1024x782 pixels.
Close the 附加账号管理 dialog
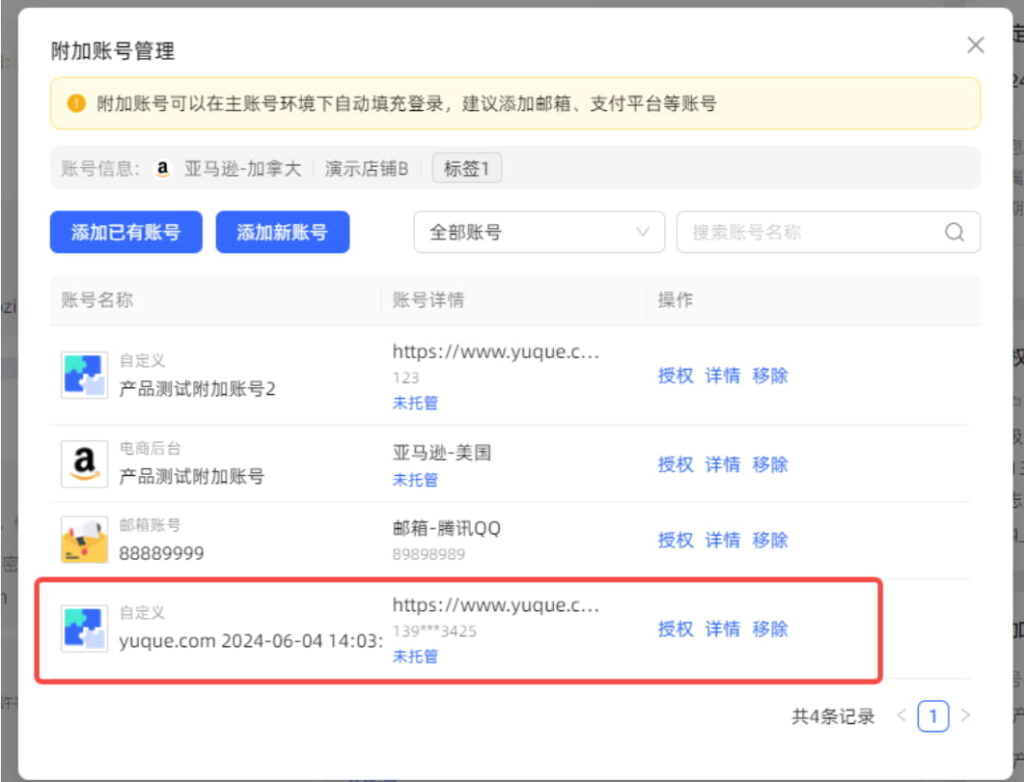pos(975,45)
